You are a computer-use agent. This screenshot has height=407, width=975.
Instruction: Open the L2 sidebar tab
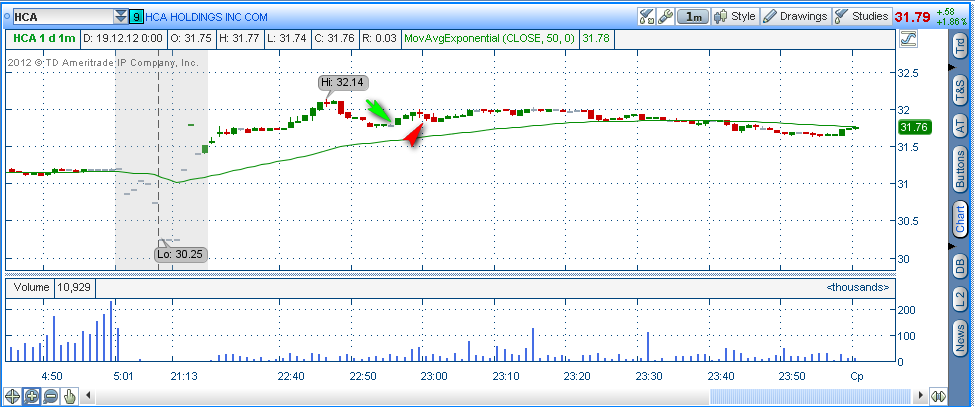point(960,301)
